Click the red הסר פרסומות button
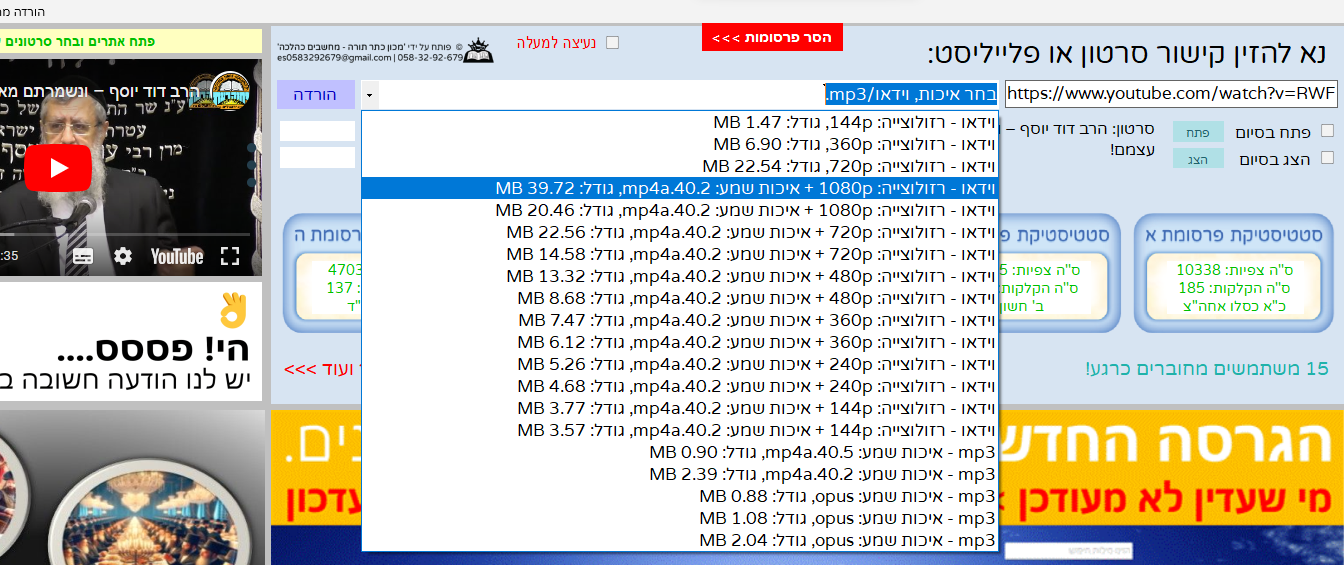The image size is (1344, 565). pos(772,37)
